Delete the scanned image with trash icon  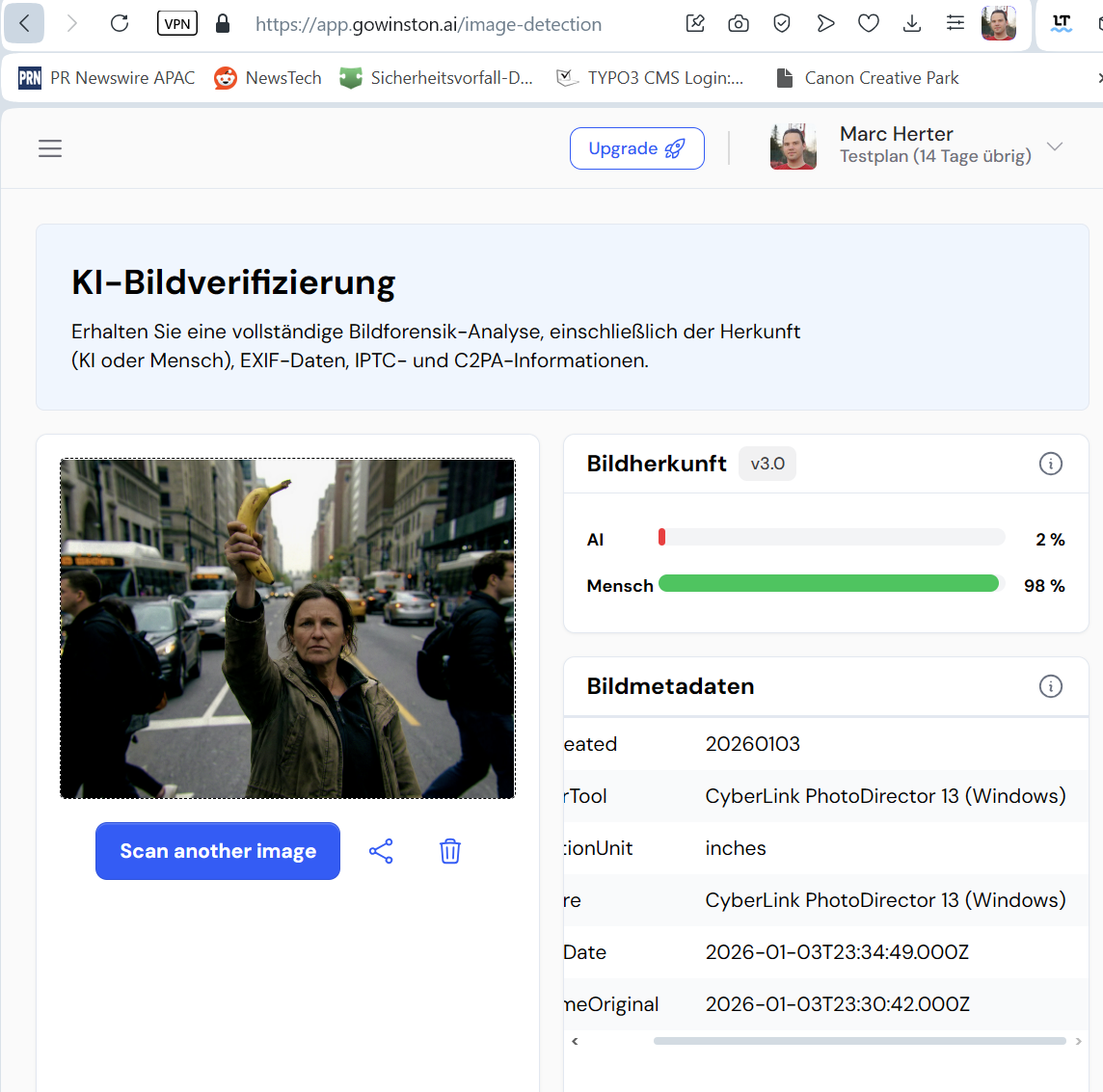tap(450, 851)
